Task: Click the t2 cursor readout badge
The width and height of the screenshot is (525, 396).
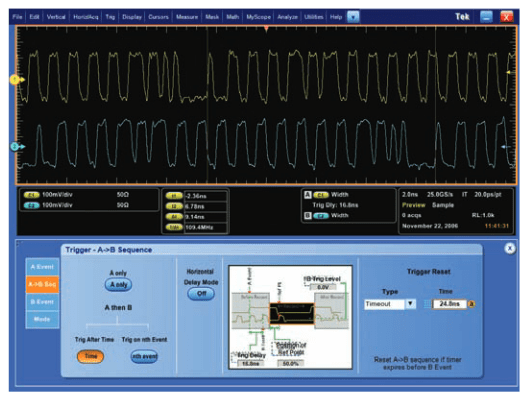Action: pos(174,207)
